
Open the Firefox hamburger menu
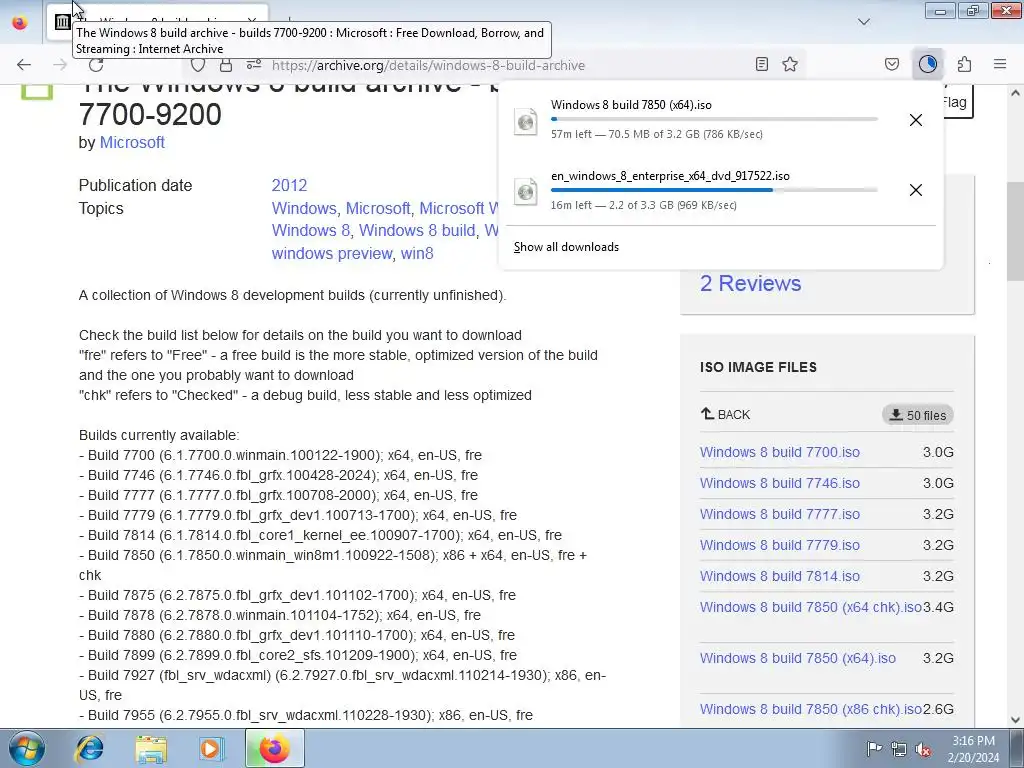coord(1000,64)
